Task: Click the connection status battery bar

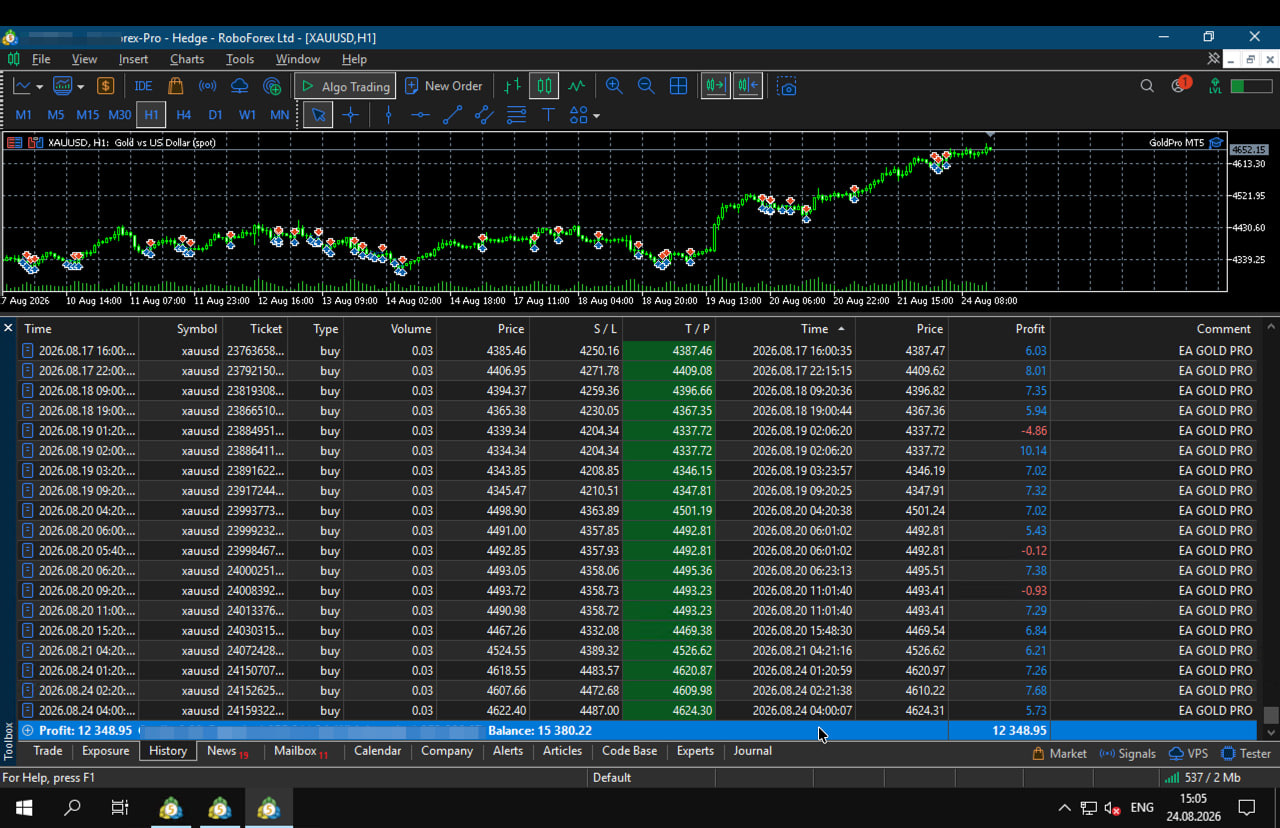Action: pos(1251,87)
